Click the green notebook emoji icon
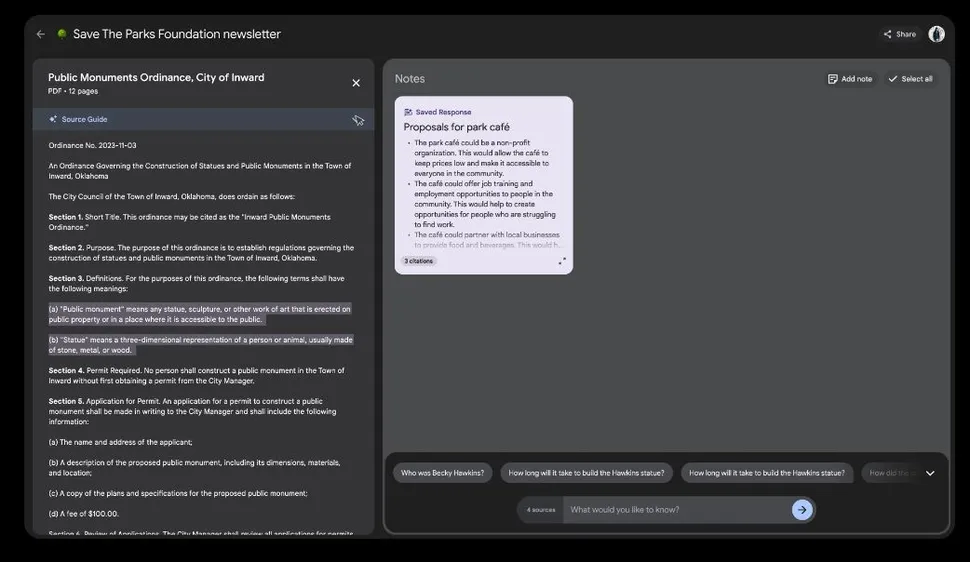This screenshot has height=562, width=970. [62, 34]
